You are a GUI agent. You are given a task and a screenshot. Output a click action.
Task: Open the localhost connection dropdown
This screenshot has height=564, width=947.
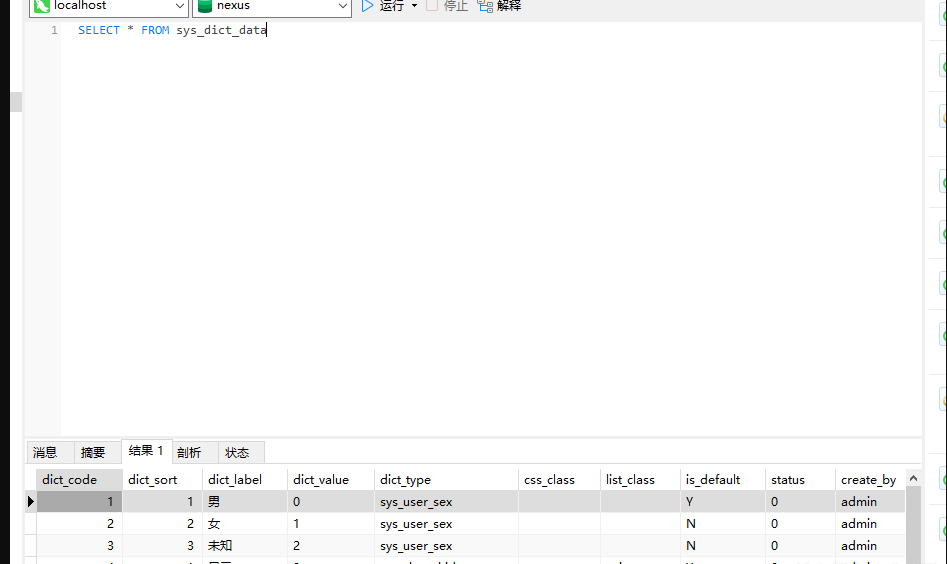pos(181,6)
